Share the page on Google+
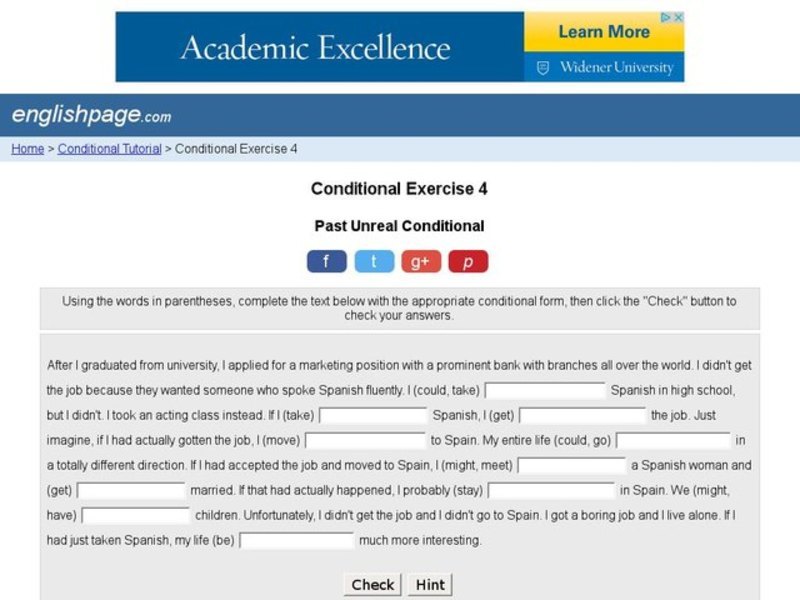 tap(420, 260)
